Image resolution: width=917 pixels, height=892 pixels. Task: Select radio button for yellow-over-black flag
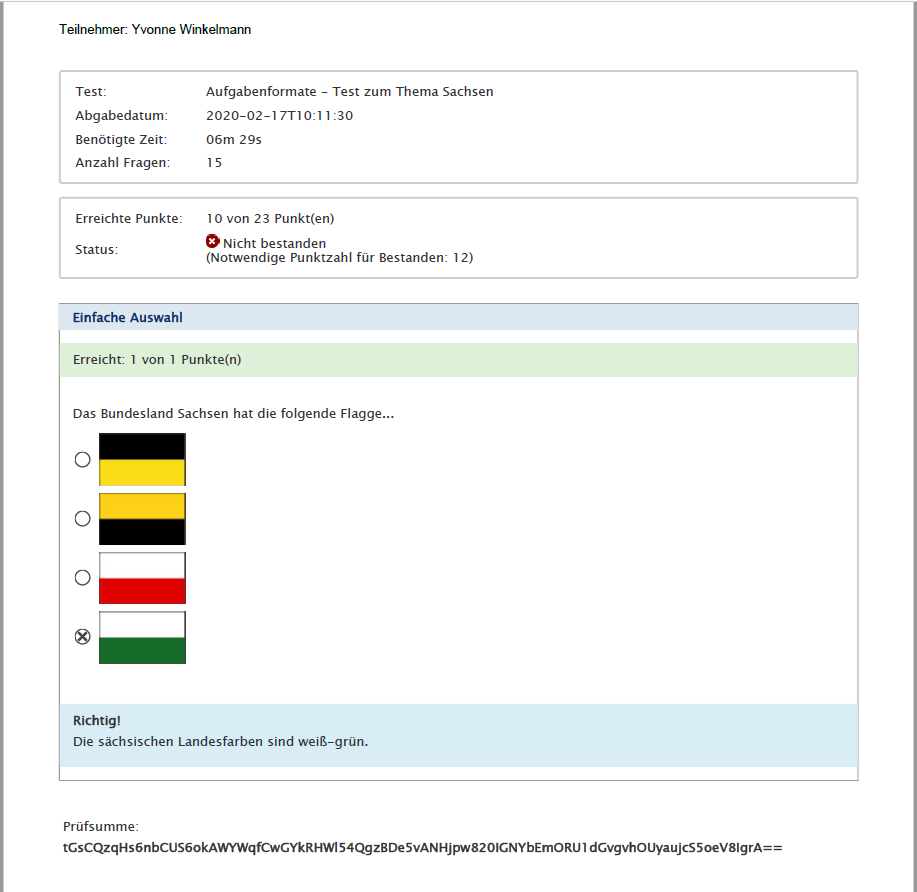point(83,519)
